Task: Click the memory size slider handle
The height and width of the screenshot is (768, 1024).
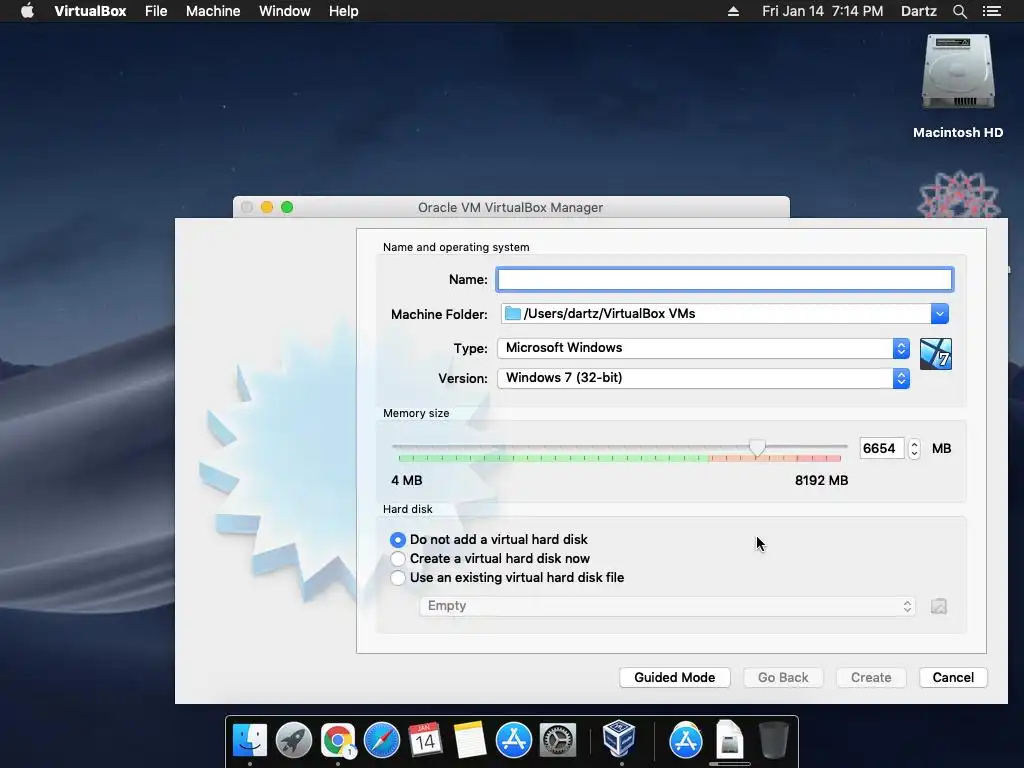Action: (757, 447)
